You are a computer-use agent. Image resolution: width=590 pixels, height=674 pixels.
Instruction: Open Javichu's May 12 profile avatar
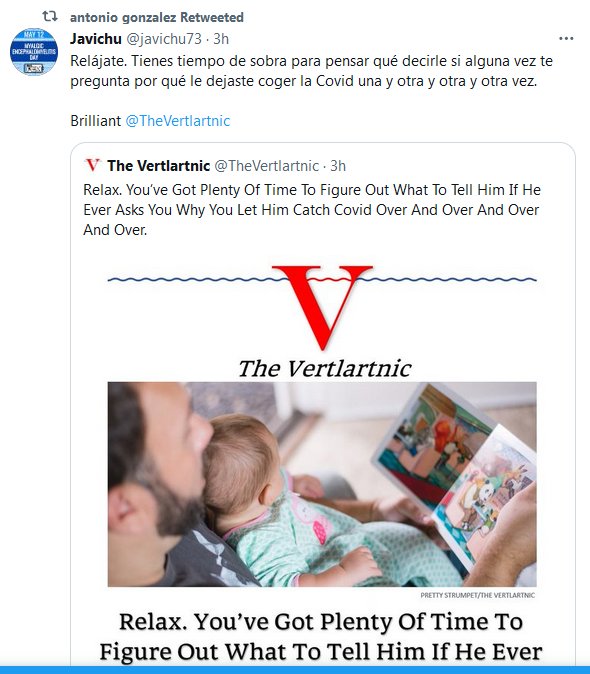pos(34,52)
